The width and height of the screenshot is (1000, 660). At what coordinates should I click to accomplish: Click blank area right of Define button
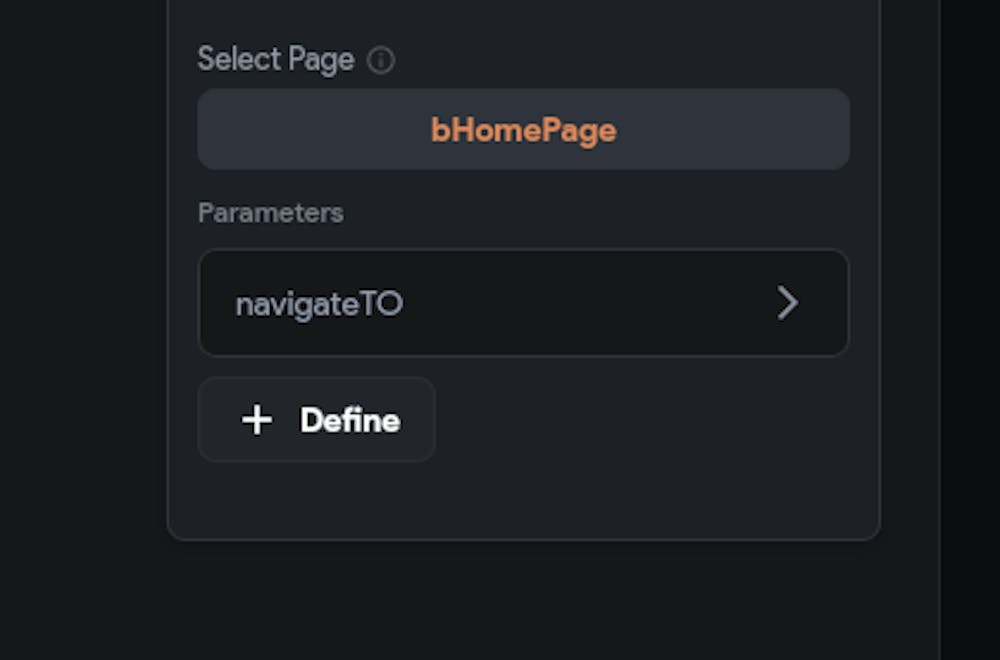coord(640,420)
